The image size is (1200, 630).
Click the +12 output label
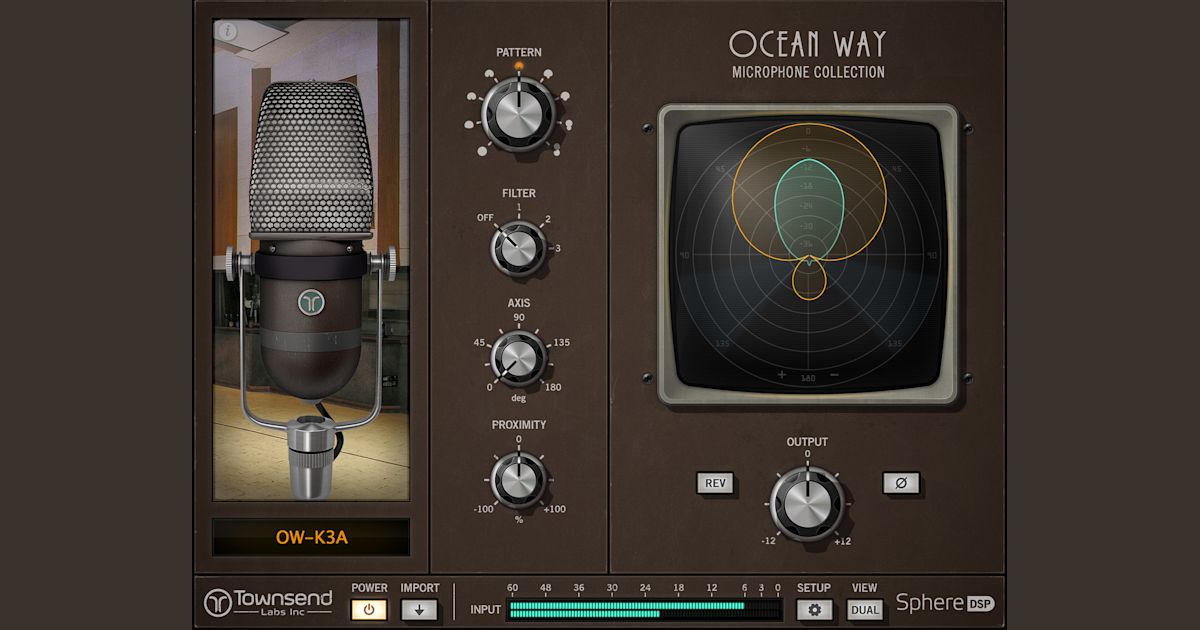[x=843, y=541]
